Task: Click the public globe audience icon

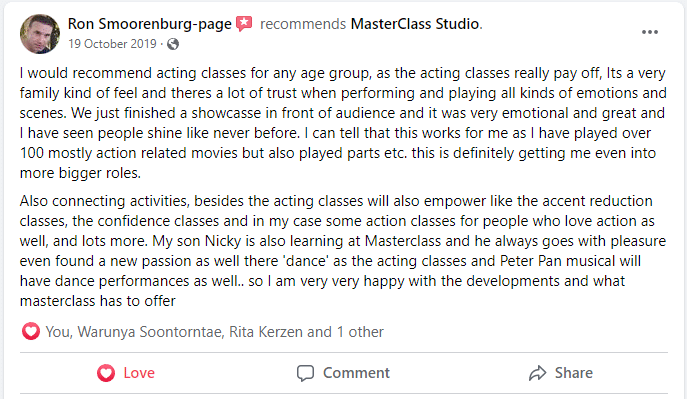Action: coord(173,44)
